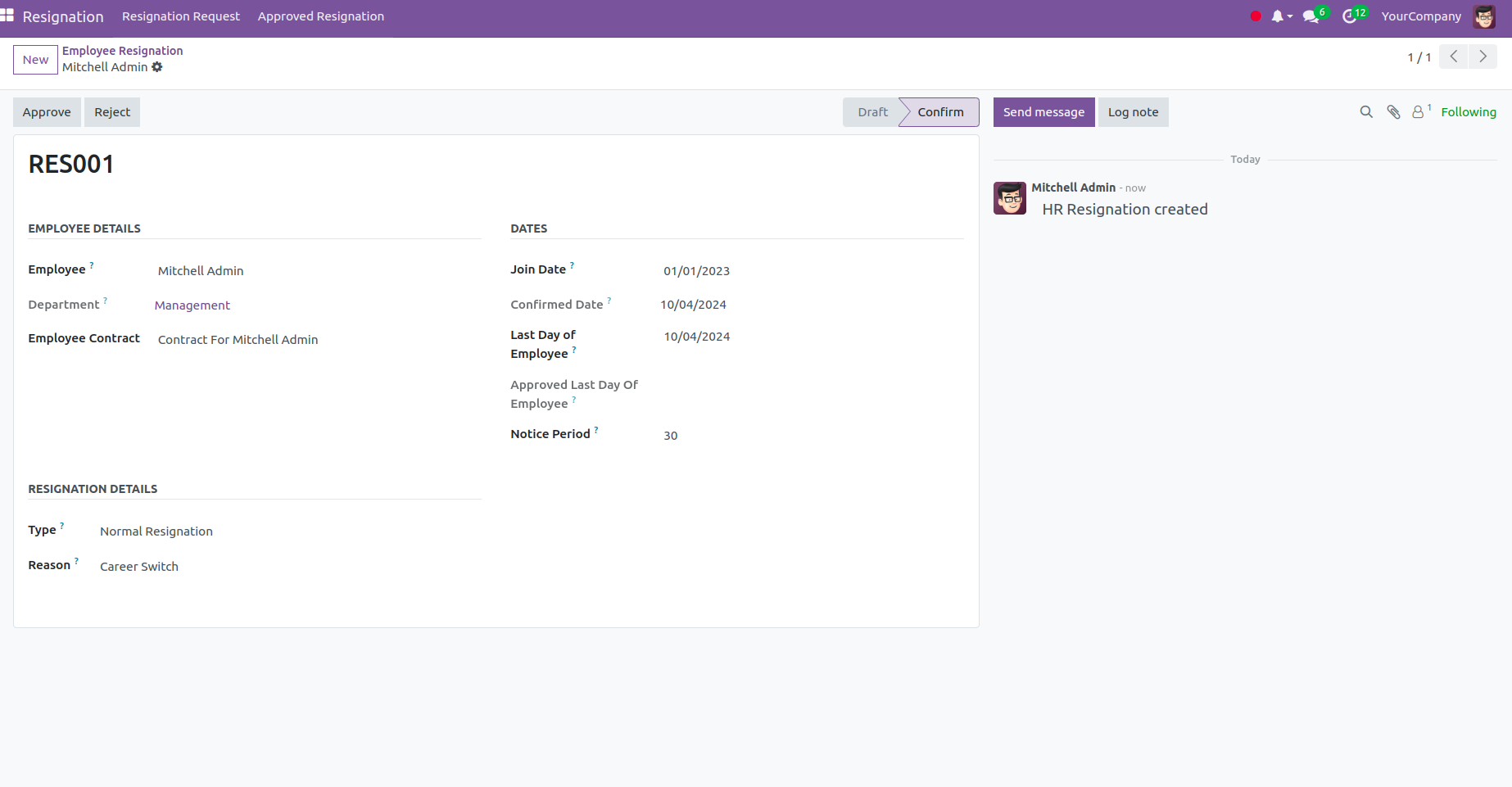Reject the resignation request
The height and width of the screenshot is (787, 1512).
(x=112, y=112)
